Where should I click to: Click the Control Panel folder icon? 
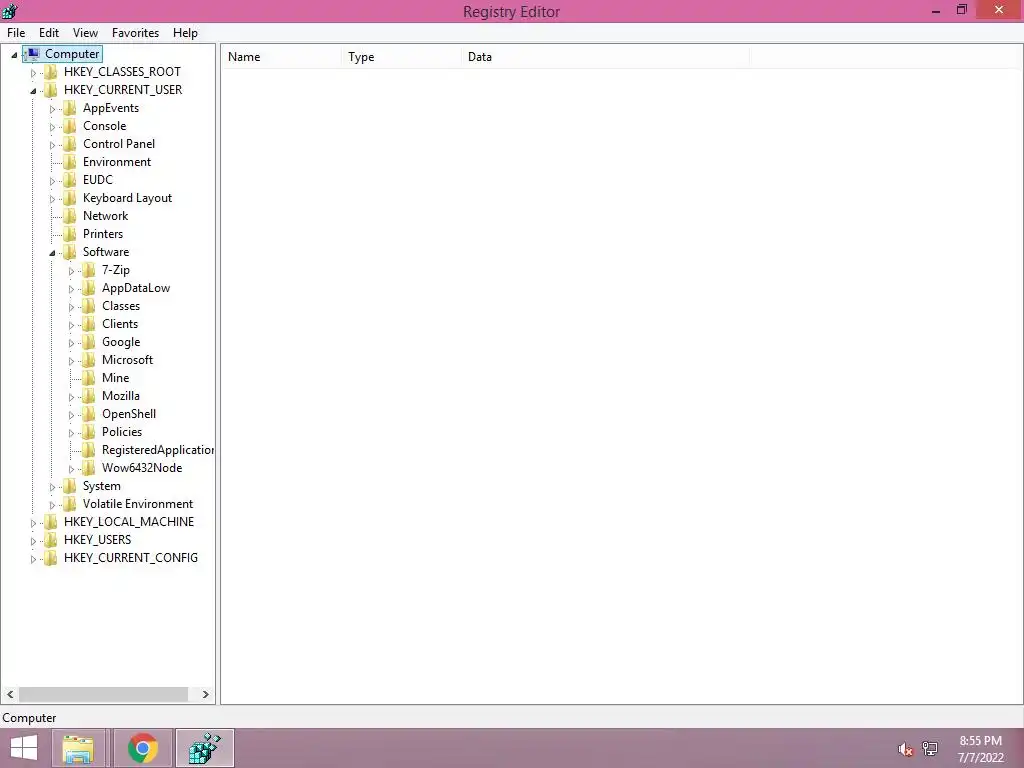tap(70, 144)
